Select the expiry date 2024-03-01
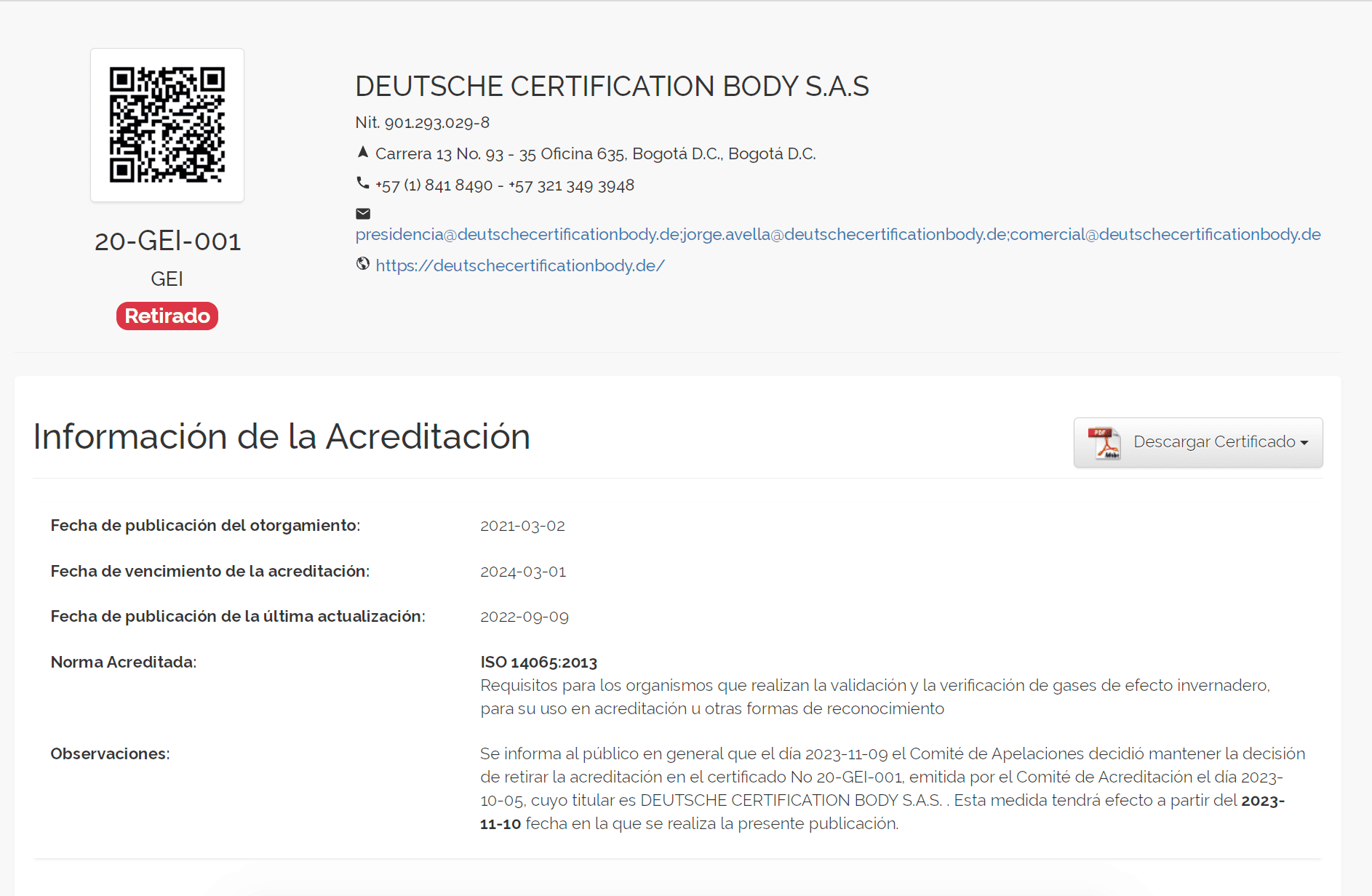1372x896 pixels. point(523,572)
